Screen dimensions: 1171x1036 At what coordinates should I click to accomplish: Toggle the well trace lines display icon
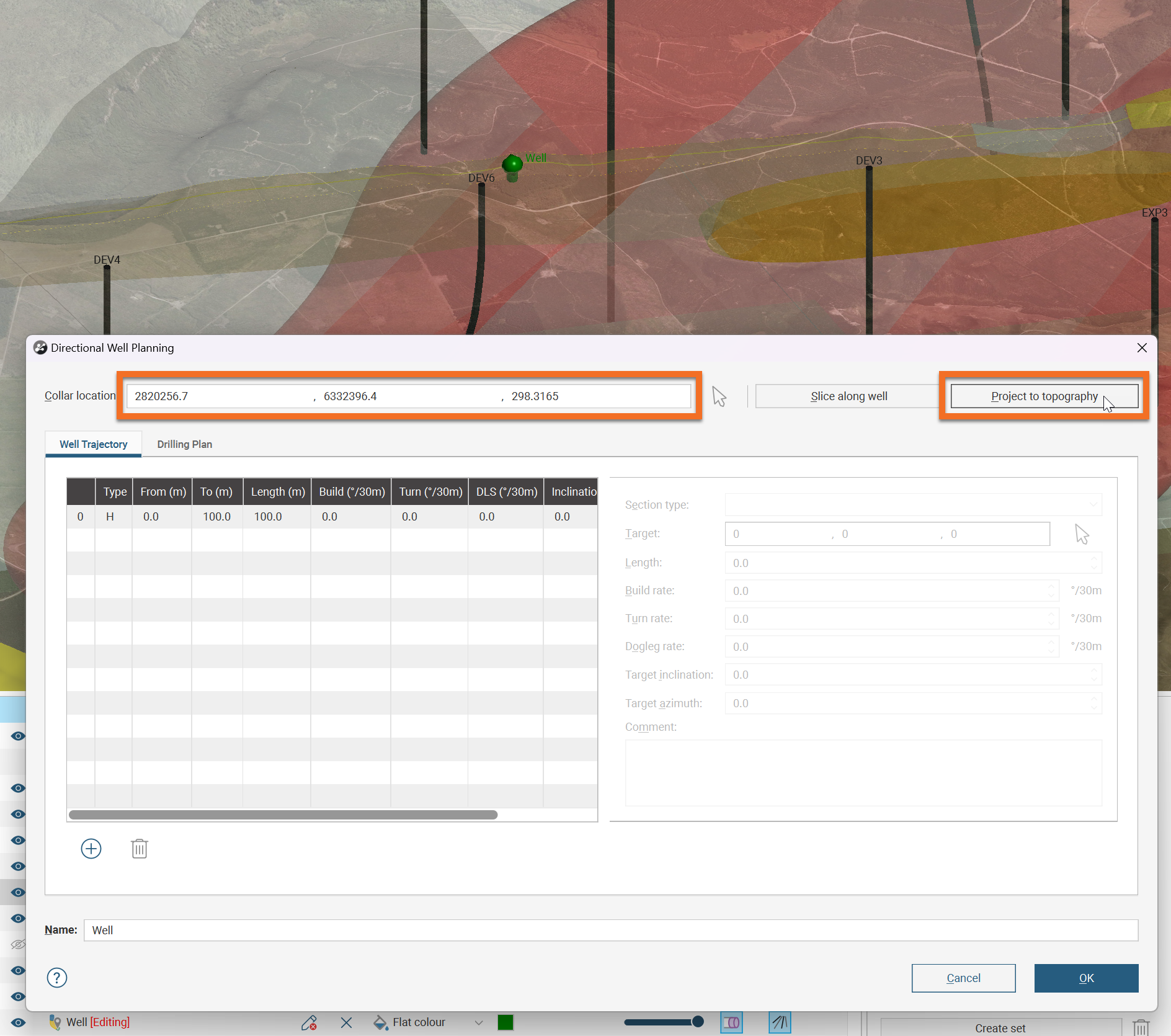(779, 1022)
